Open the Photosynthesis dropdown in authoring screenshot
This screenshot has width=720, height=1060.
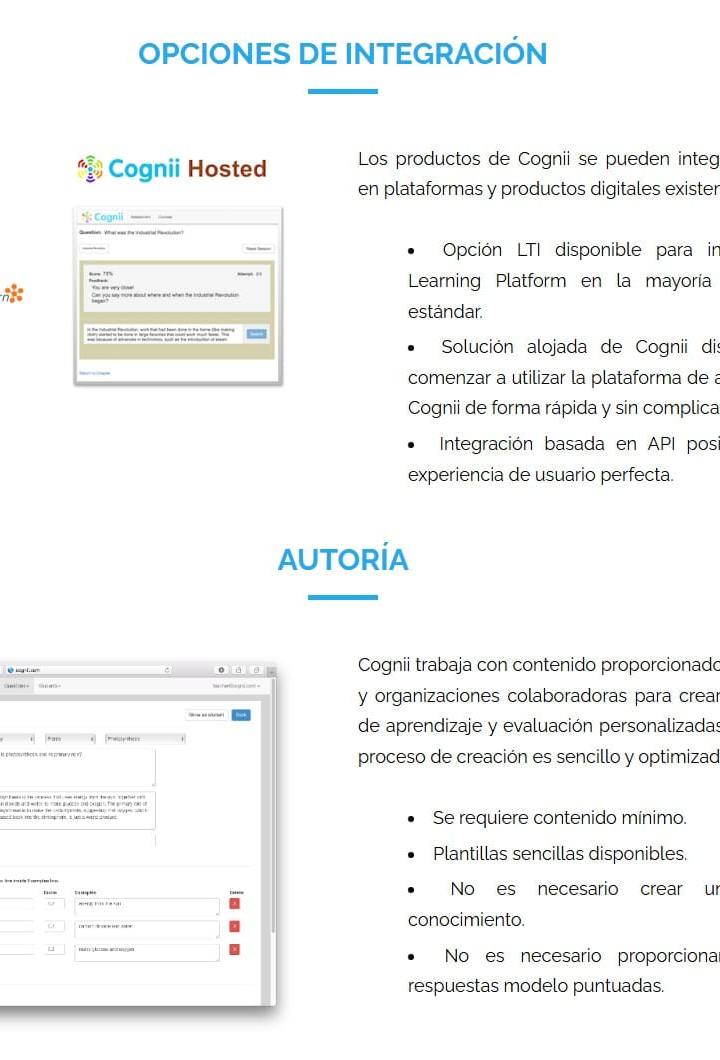pos(145,739)
